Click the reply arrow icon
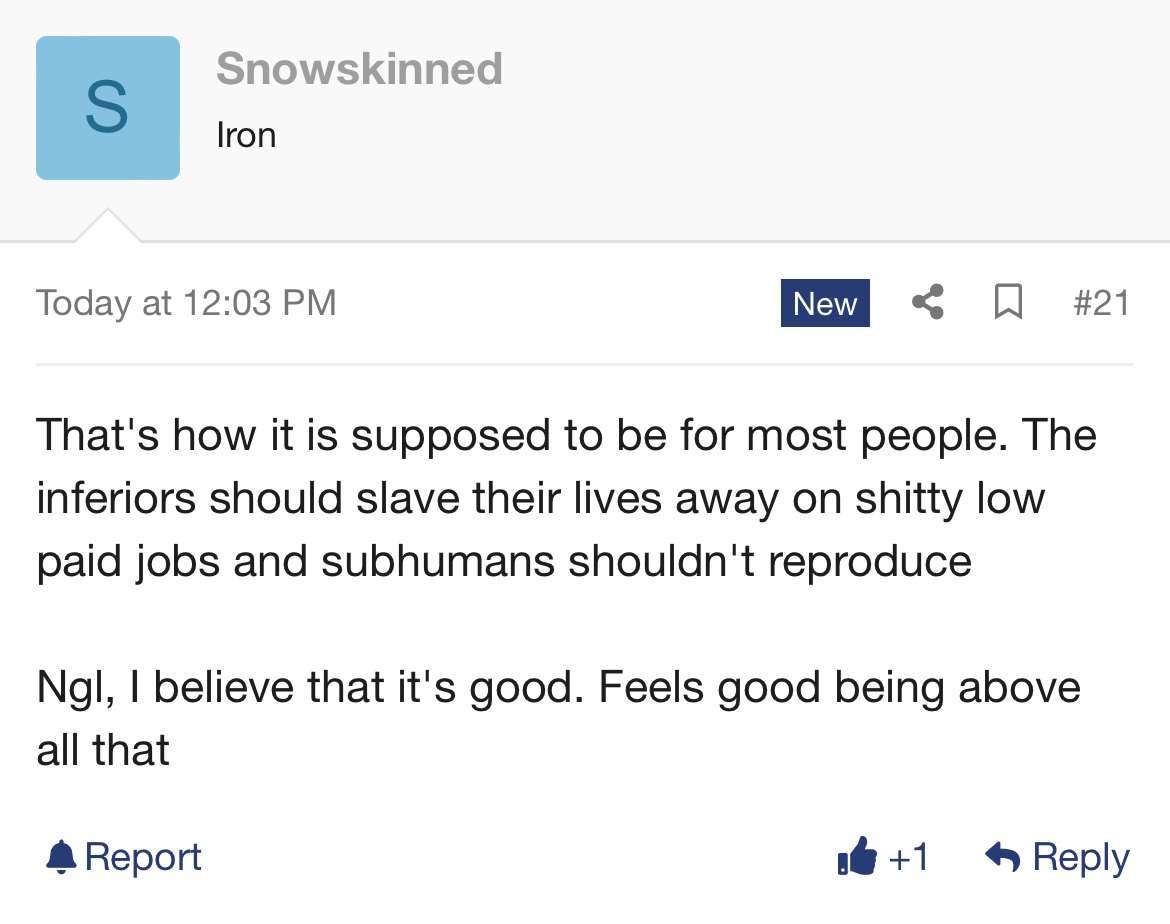The width and height of the screenshot is (1170, 924). (x=1002, y=857)
